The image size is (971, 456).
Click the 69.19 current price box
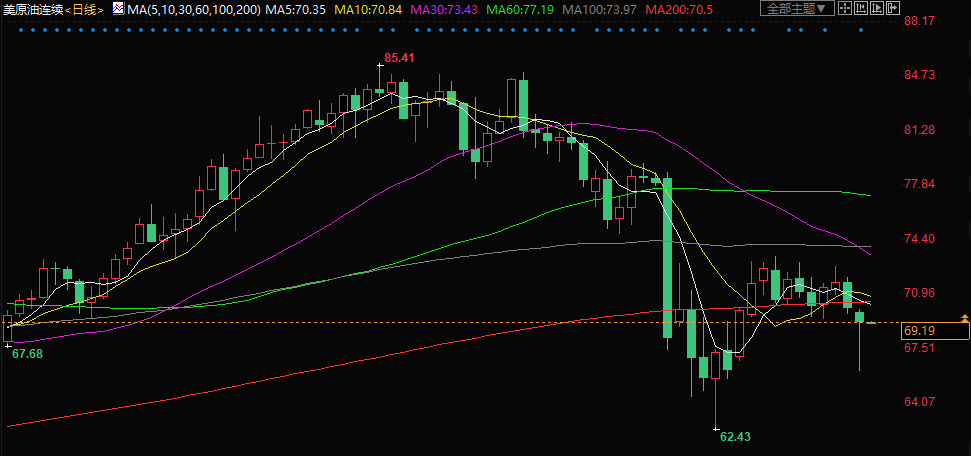click(x=918, y=330)
